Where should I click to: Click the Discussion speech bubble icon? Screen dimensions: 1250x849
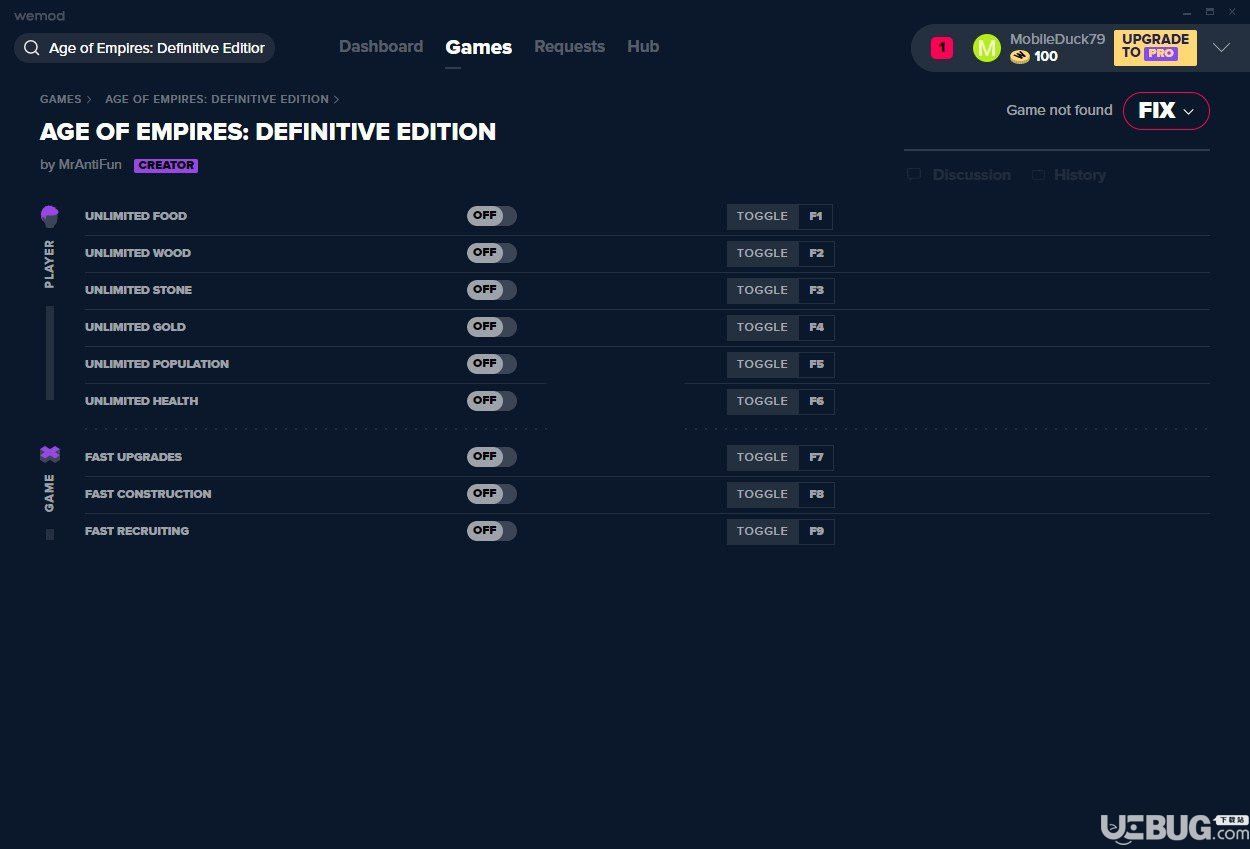[x=914, y=175]
